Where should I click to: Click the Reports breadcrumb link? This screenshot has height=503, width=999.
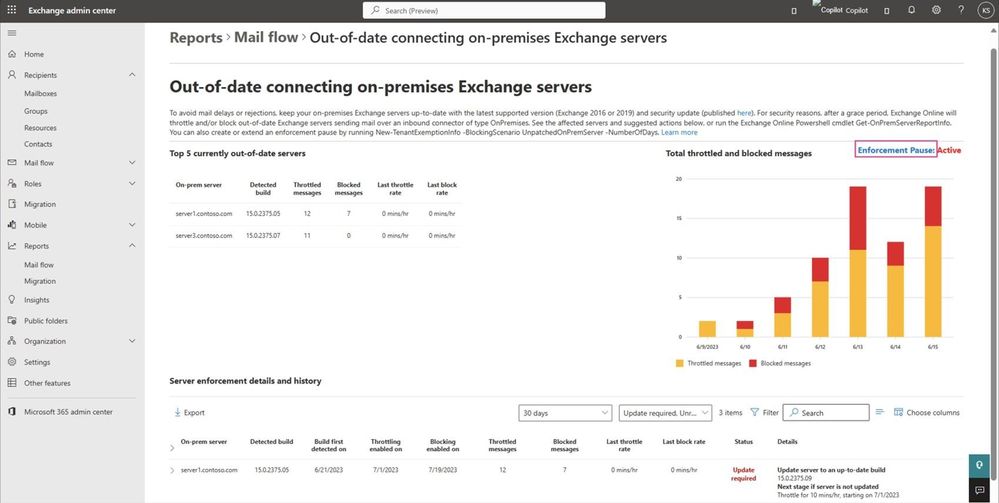coord(196,38)
